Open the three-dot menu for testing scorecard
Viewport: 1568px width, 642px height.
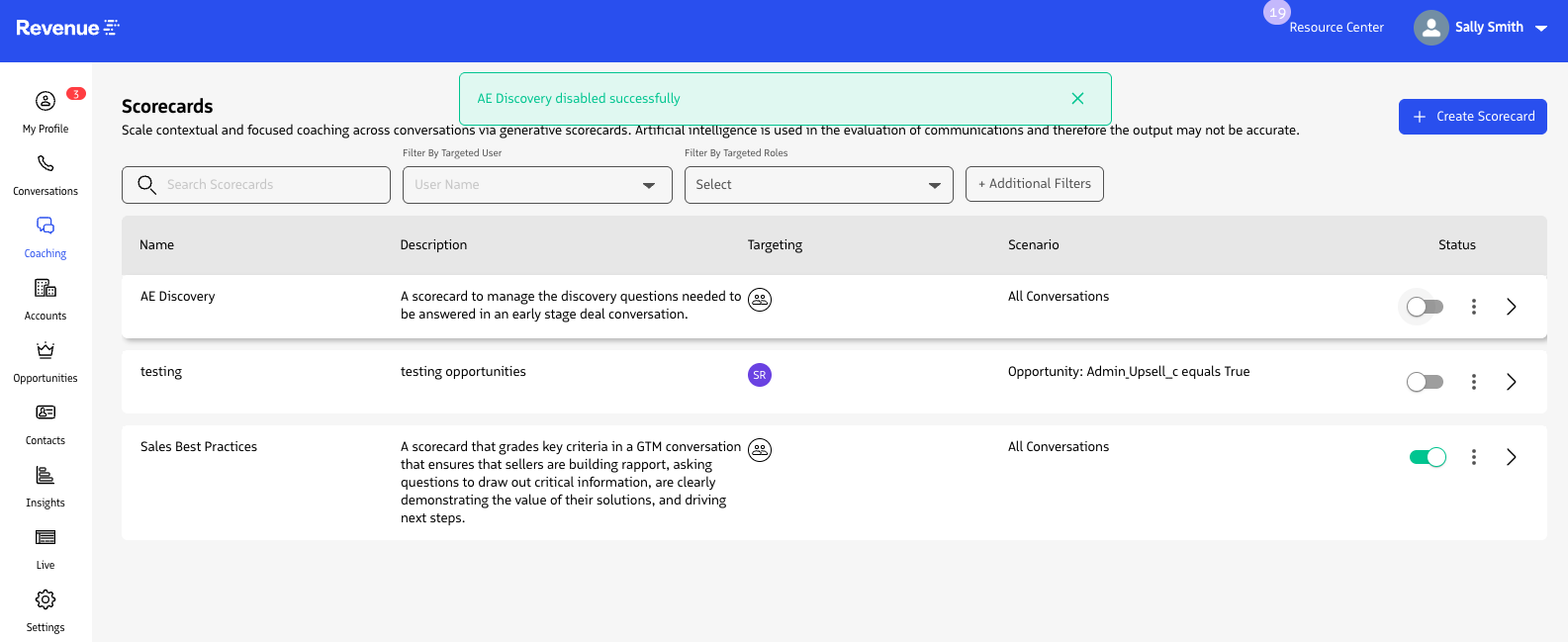tap(1473, 382)
